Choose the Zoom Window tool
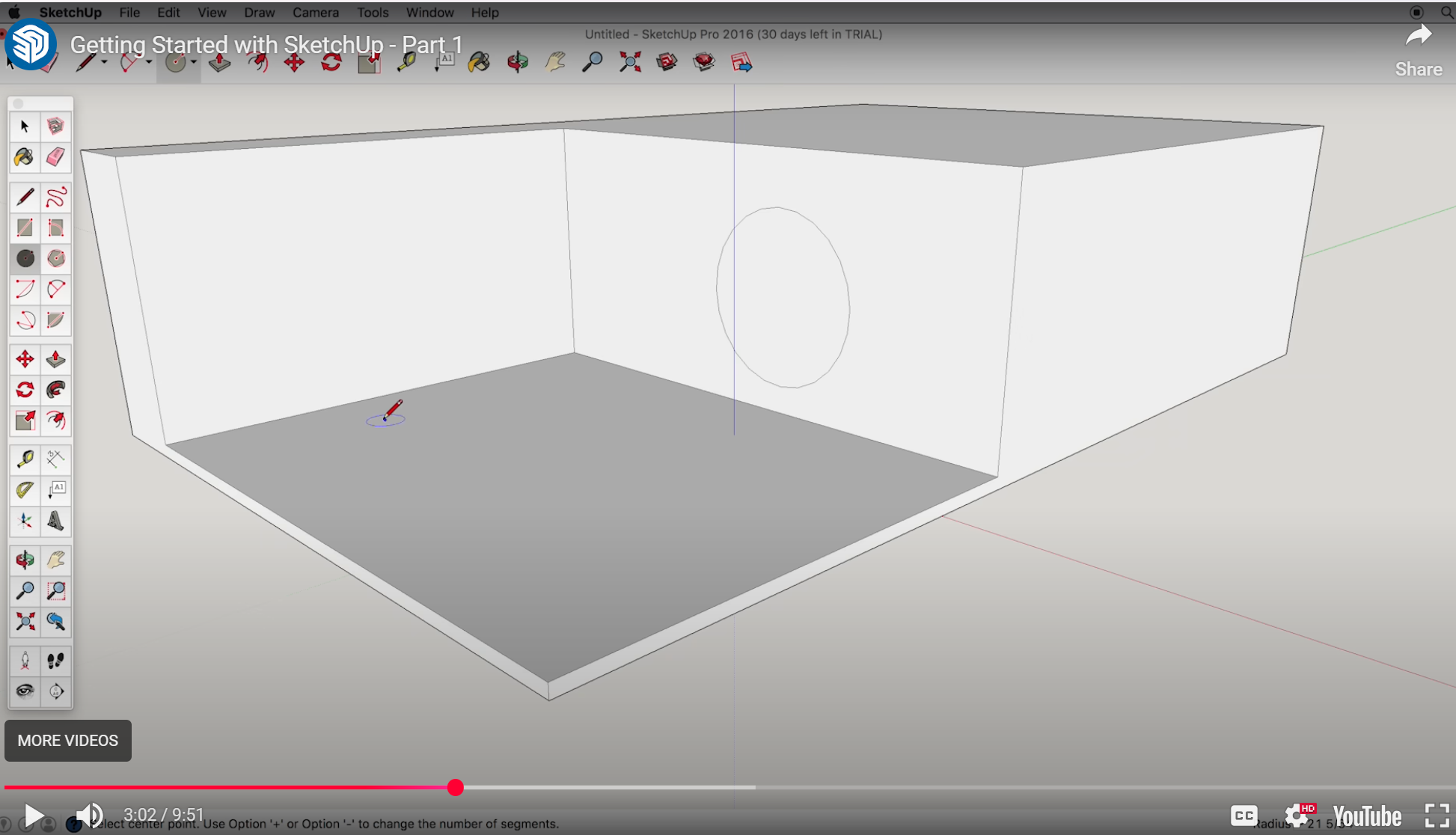This screenshot has width=1456, height=835. 55,590
